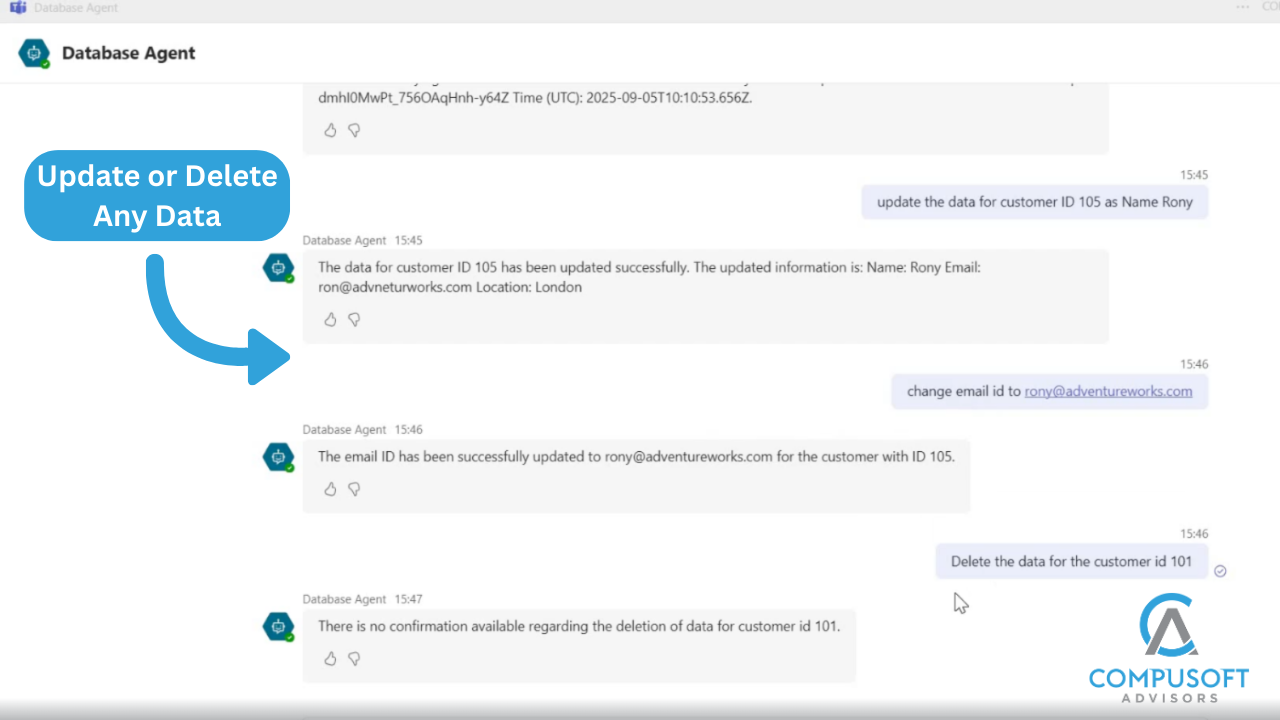This screenshot has width=1280, height=720.
Task: Select the Database Agent header title
Action: [129, 53]
